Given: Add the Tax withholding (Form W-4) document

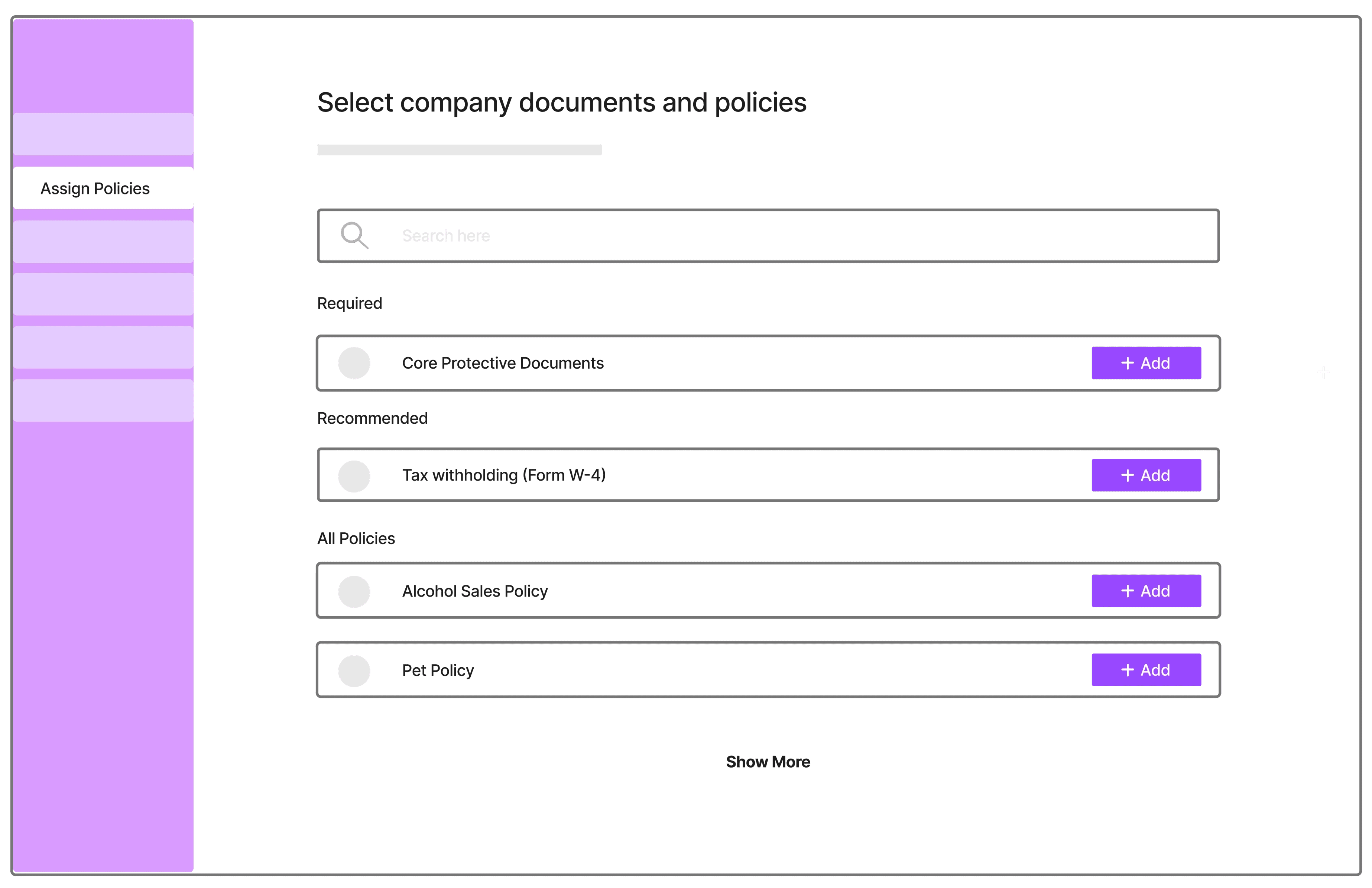Looking at the screenshot, I should [1145, 475].
